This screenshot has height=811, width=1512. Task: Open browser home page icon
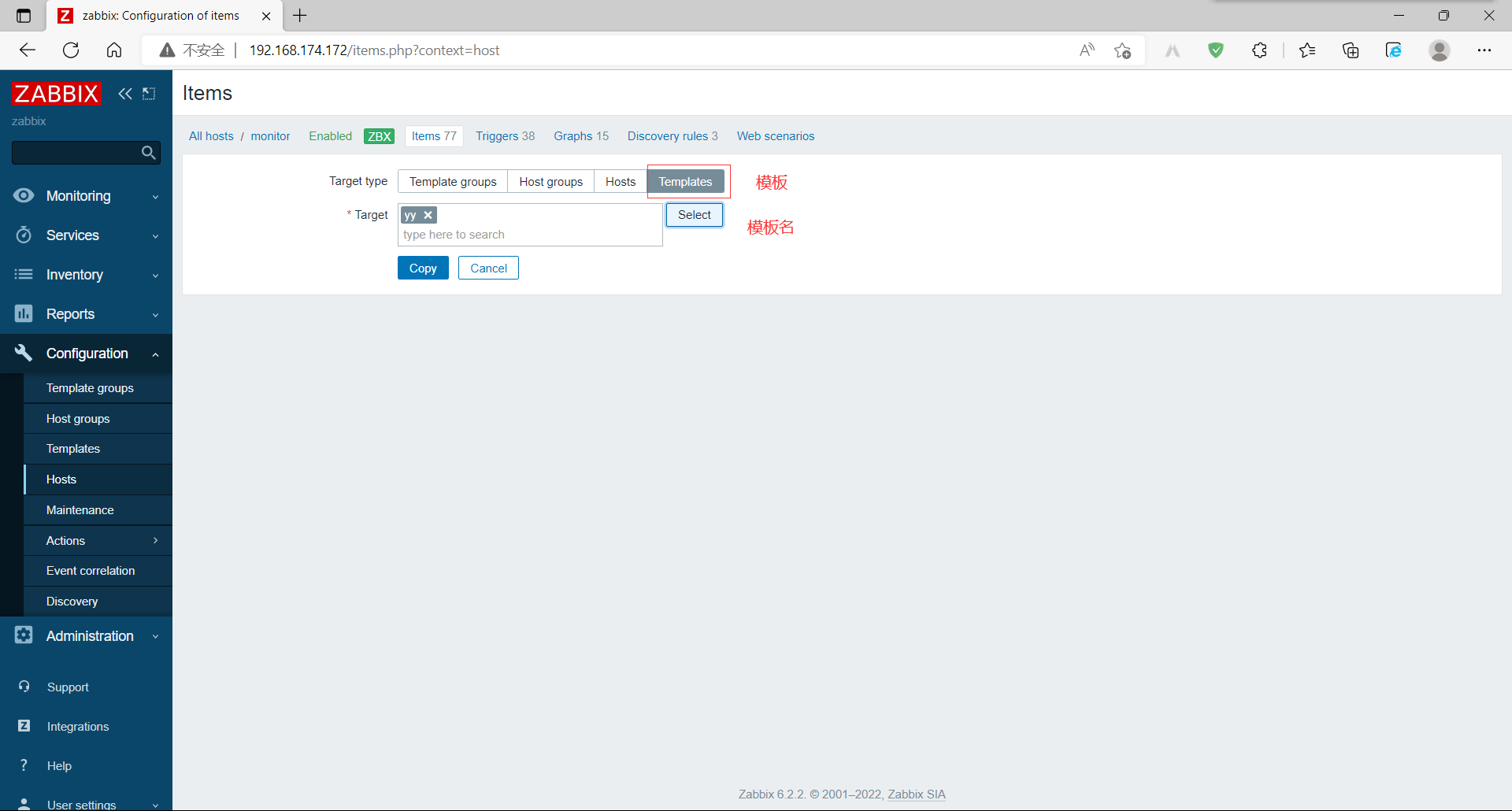(x=114, y=50)
